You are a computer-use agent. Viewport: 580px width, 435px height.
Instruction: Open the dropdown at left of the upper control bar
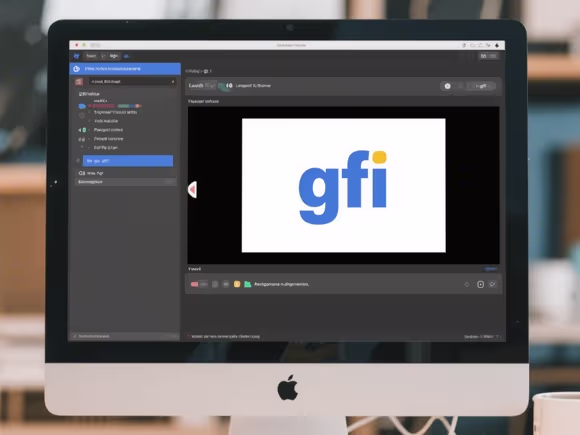pyautogui.click(x=202, y=85)
